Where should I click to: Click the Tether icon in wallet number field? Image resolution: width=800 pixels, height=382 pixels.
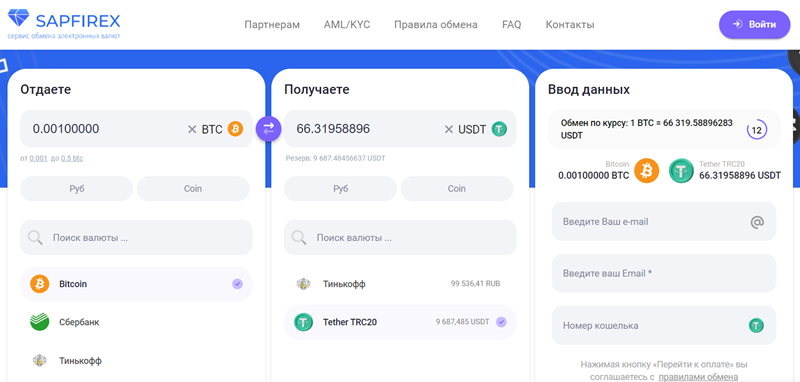756,325
